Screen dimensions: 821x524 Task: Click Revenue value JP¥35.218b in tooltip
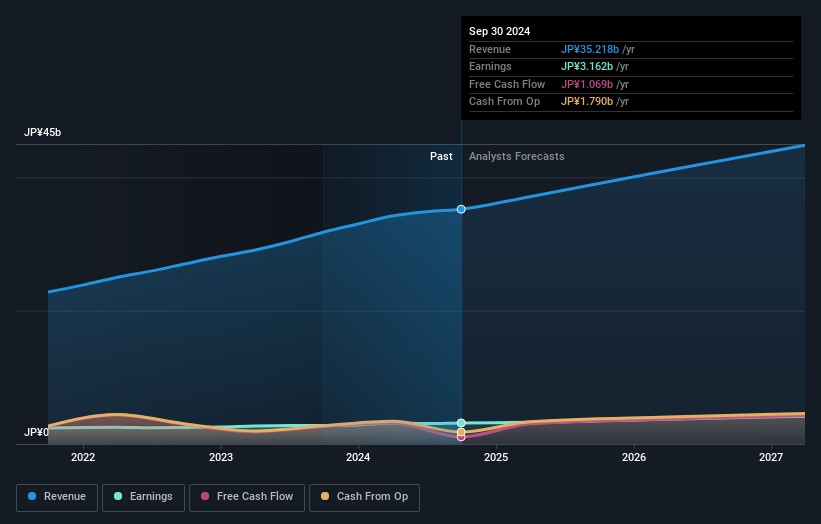click(590, 49)
